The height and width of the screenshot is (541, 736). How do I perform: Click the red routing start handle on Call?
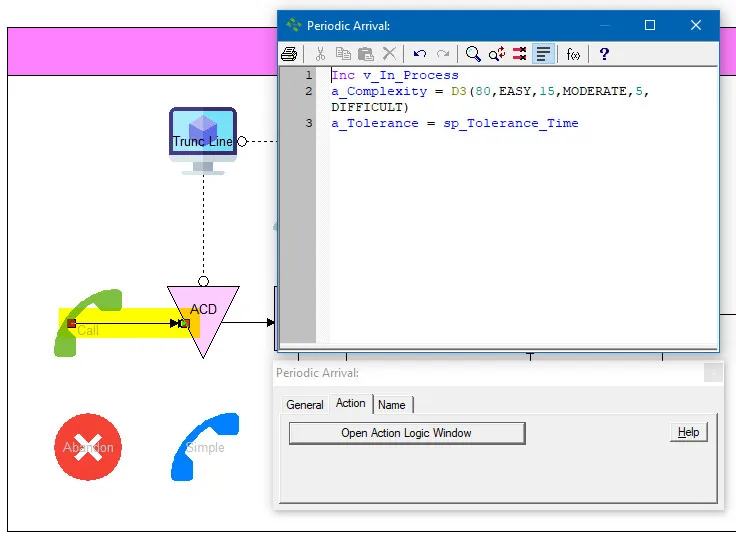click(x=71, y=323)
